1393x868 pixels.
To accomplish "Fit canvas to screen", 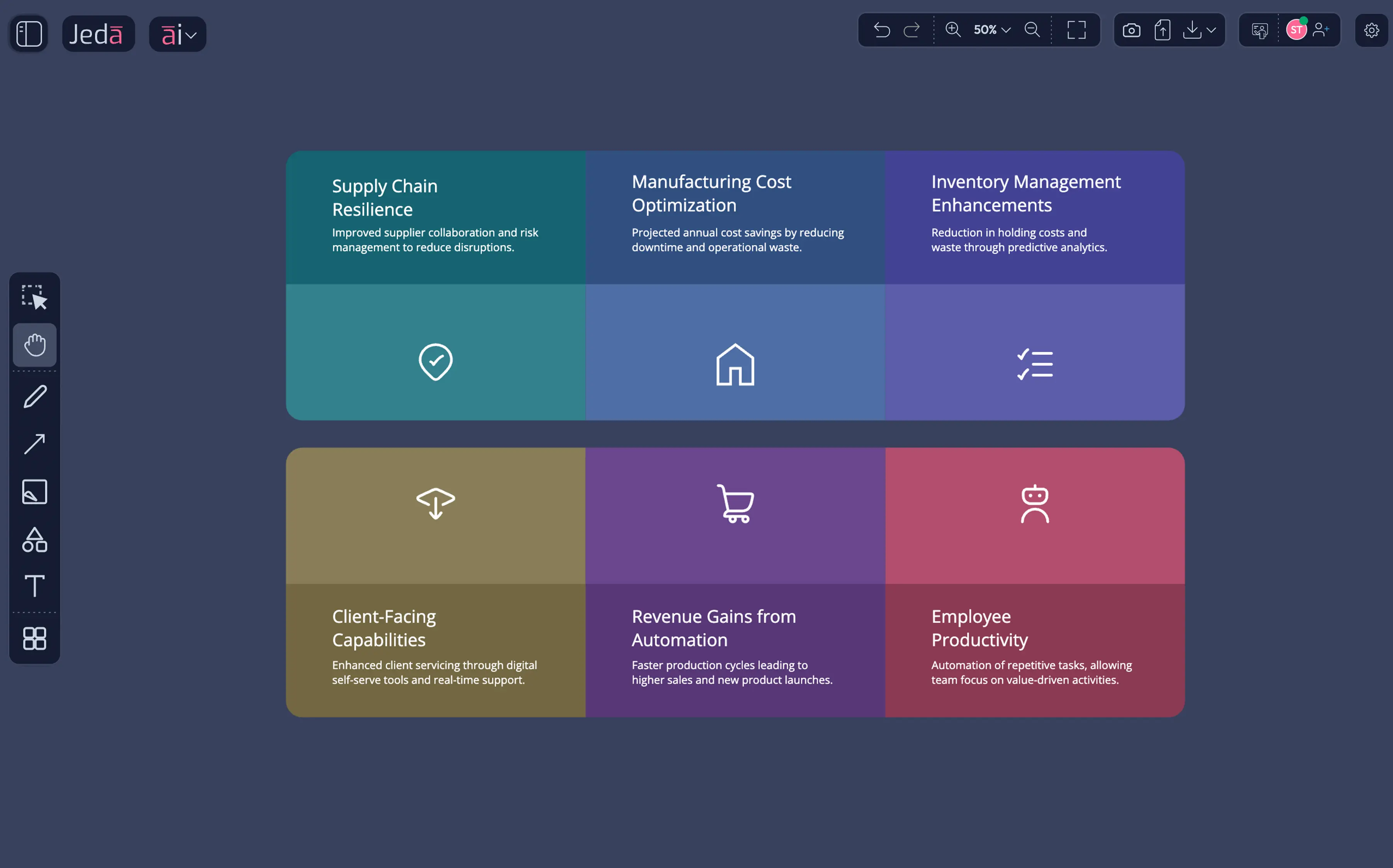I will point(1077,30).
